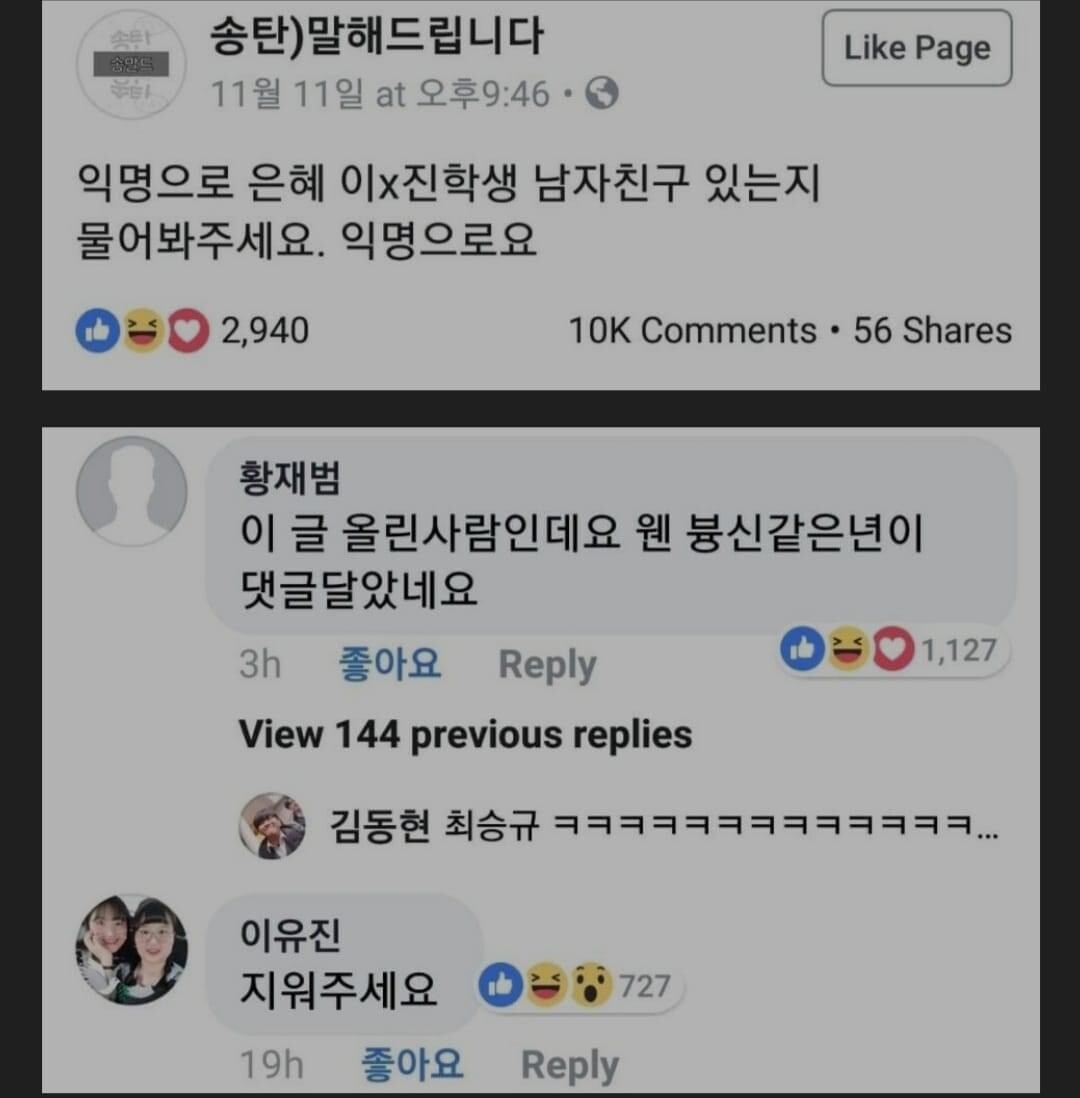Open the 송탄)말해드립니다 page avatar
This screenshot has width=1080, height=1098.
pyautogui.click(x=131, y=64)
